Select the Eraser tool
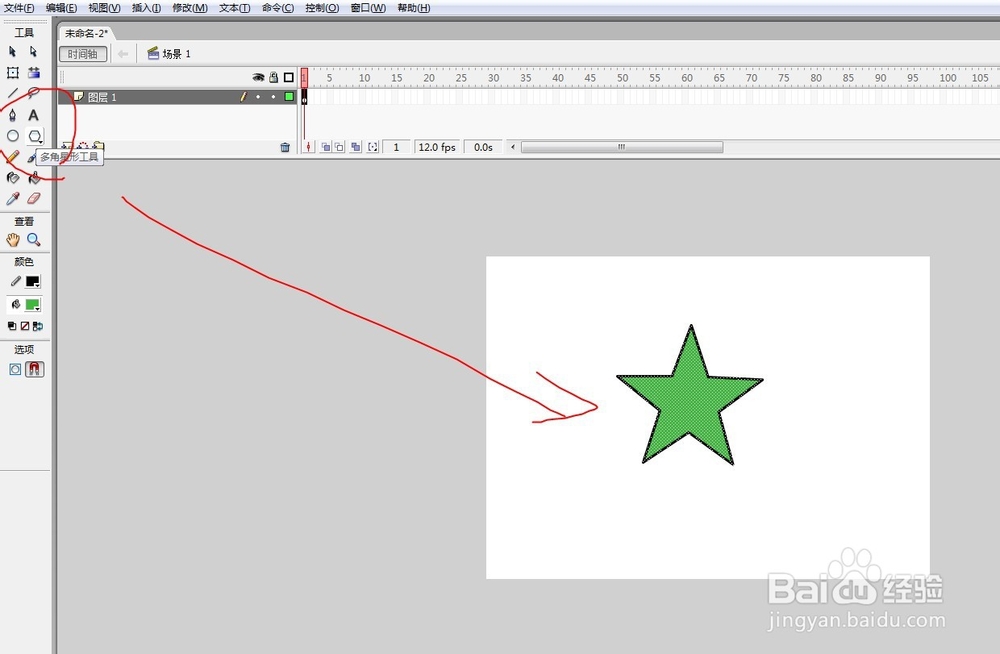This screenshot has width=1000, height=654. pyautogui.click(x=34, y=198)
